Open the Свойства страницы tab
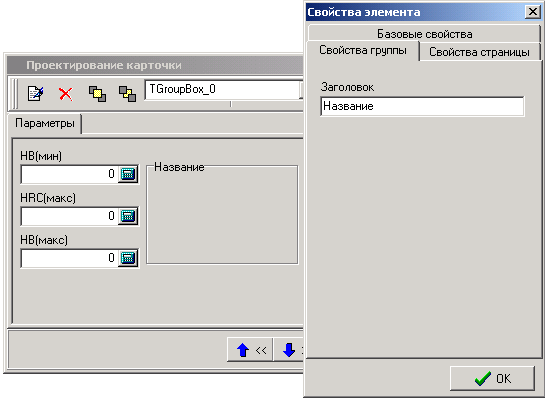545x398 pixels. [x=479, y=52]
